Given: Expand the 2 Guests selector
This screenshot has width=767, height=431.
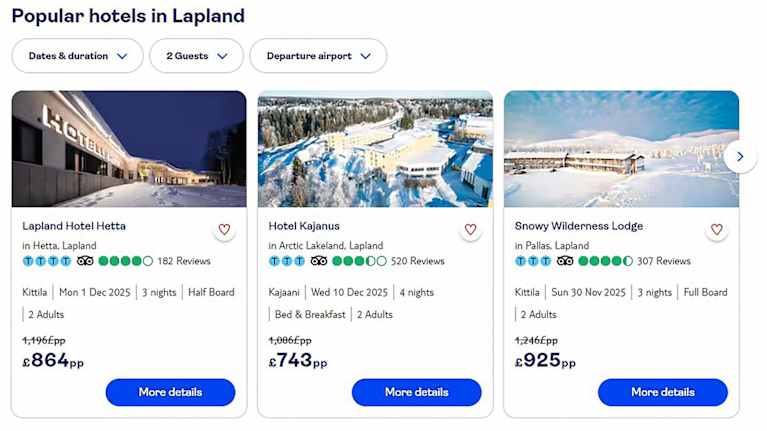Looking at the screenshot, I should (x=196, y=56).
